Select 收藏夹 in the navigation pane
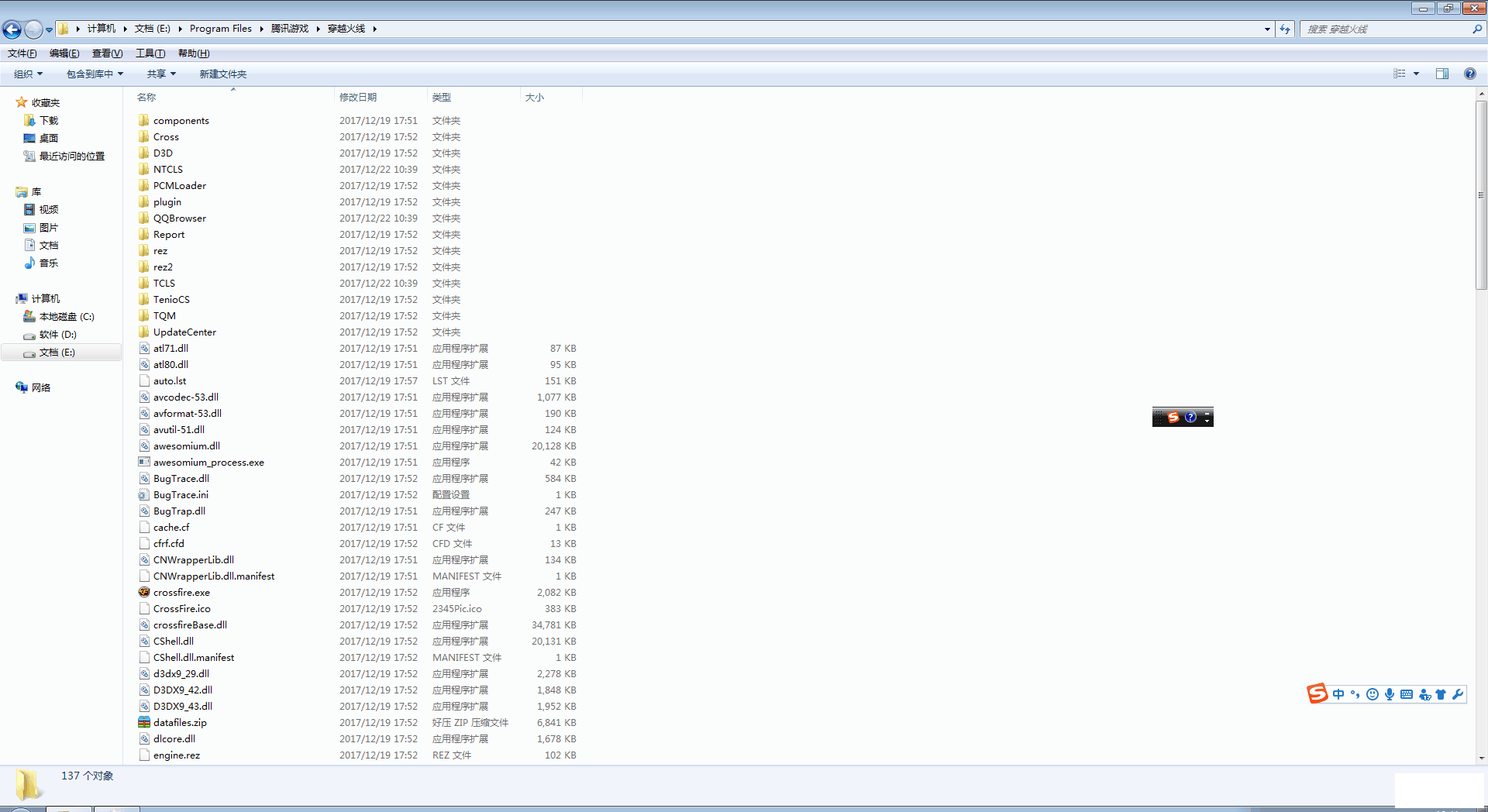This screenshot has width=1488, height=812. point(46,102)
